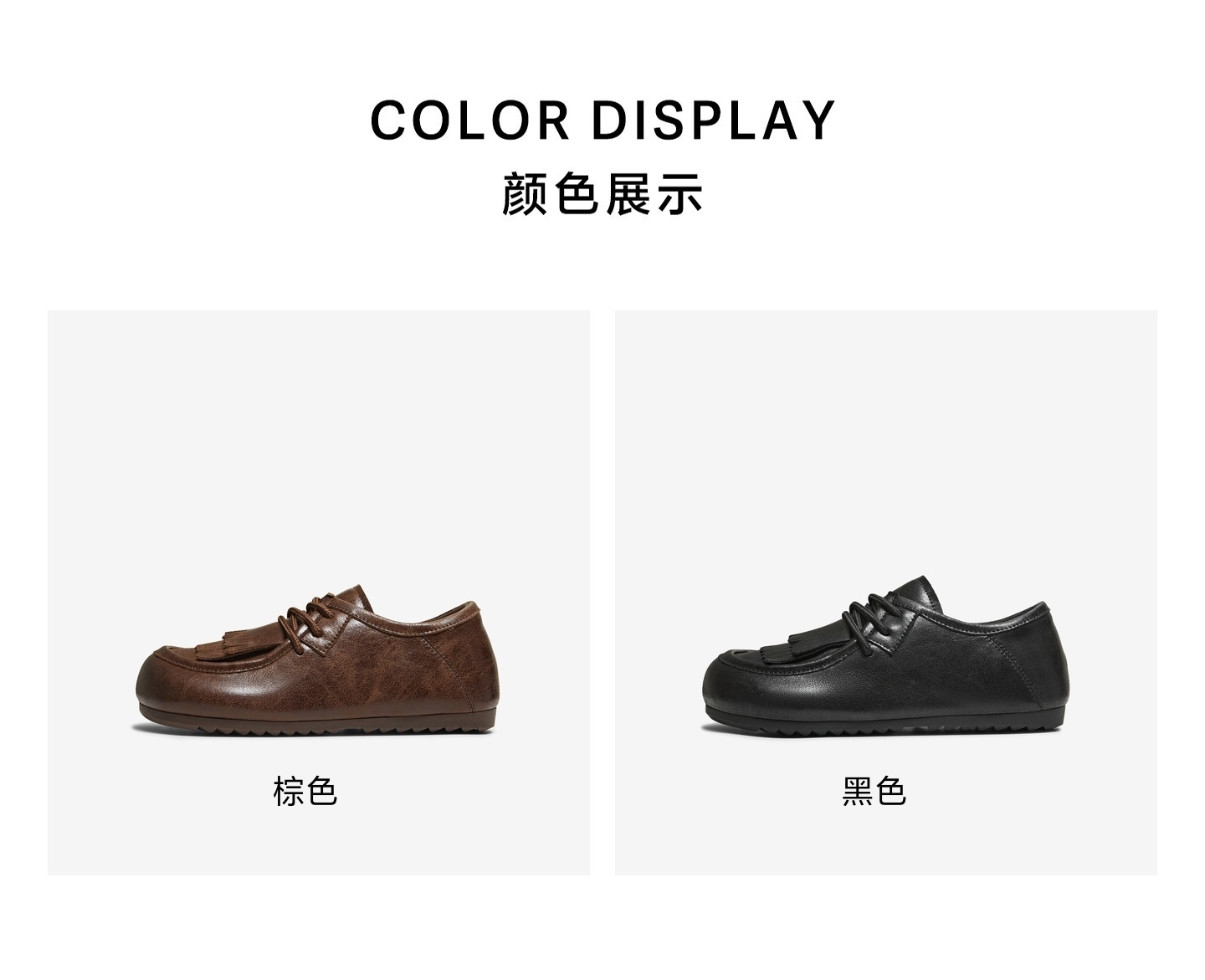
Task: Click the black shoe image
Action: pyautogui.click(x=884, y=657)
